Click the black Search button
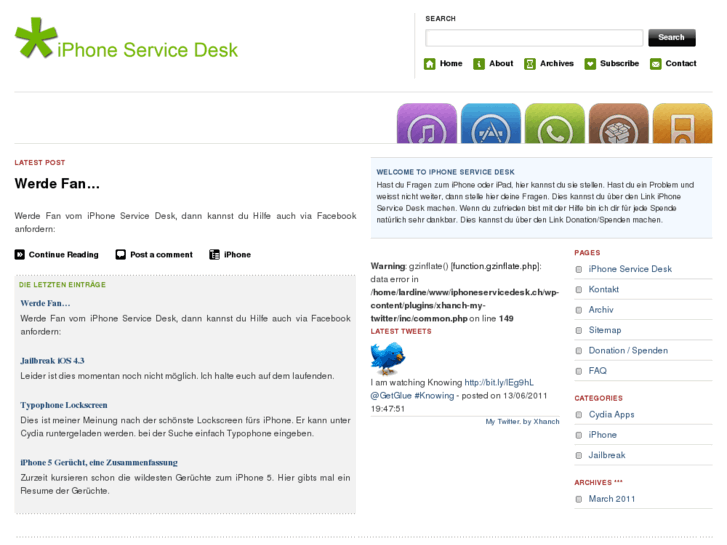Image resolution: width=727 pixels, height=545 pixels. coord(672,38)
